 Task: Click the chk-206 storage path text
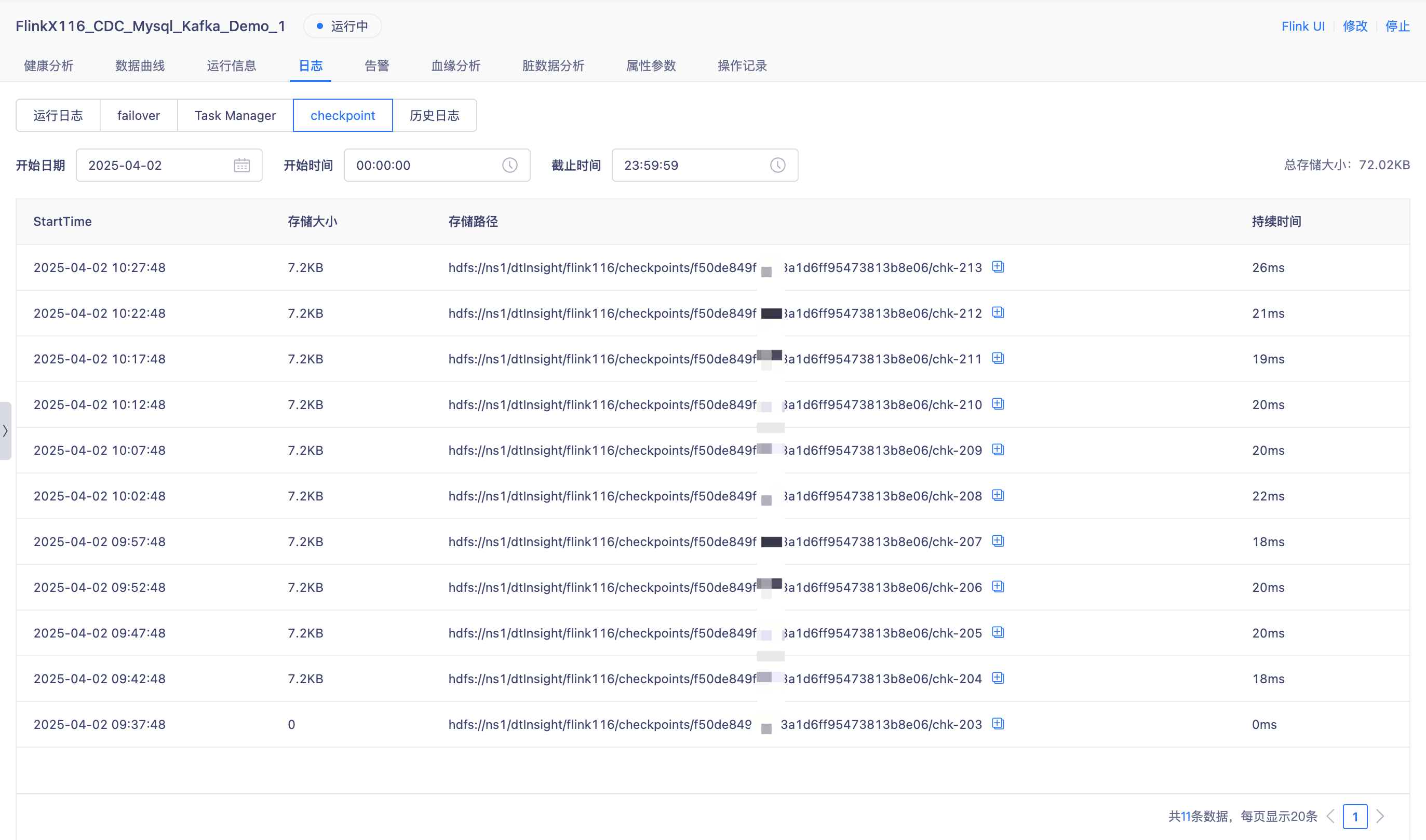(715, 588)
